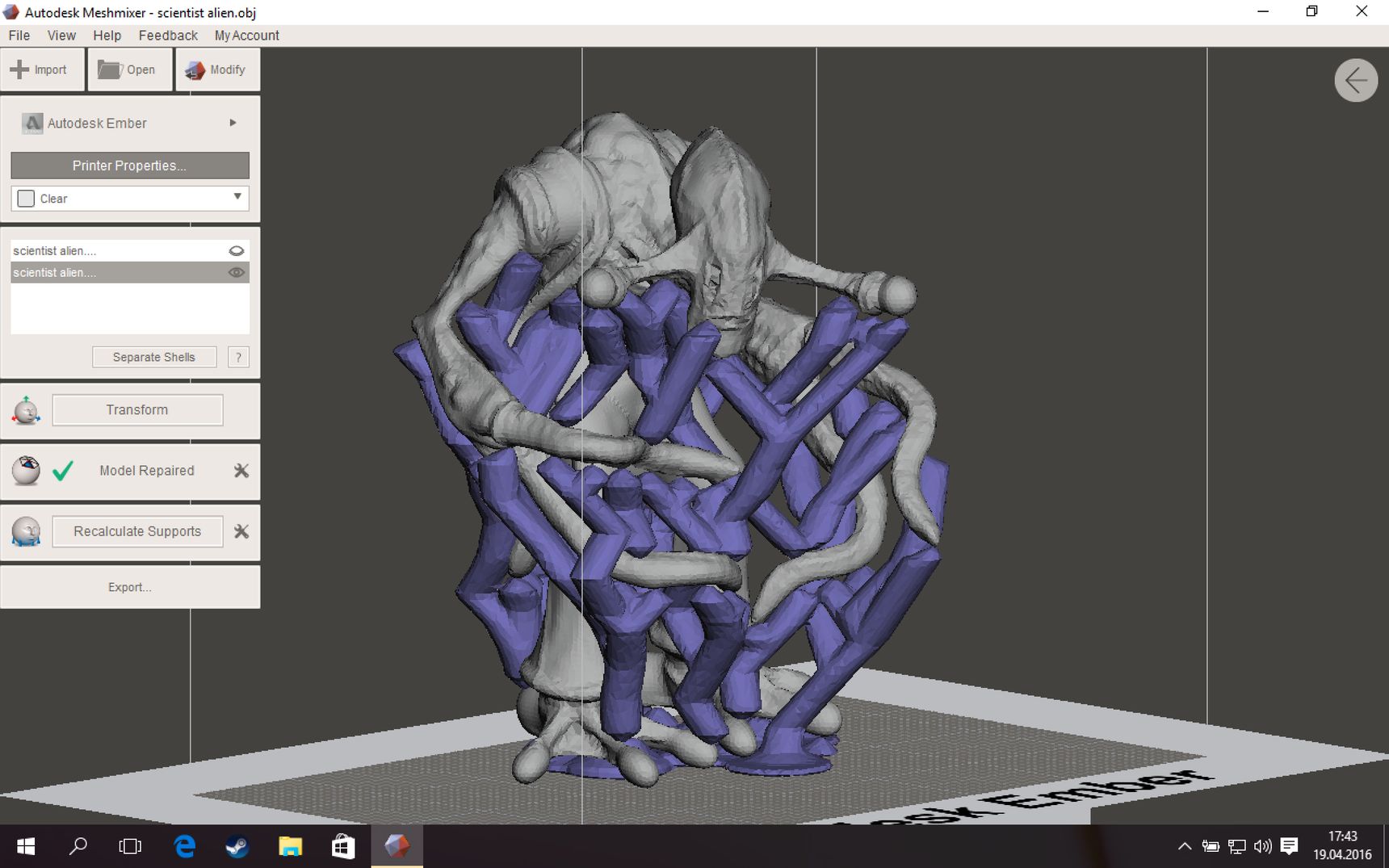Click the network tray icon
Image resolution: width=1389 pixels, height=868 pixels.
click(1236, 846)
